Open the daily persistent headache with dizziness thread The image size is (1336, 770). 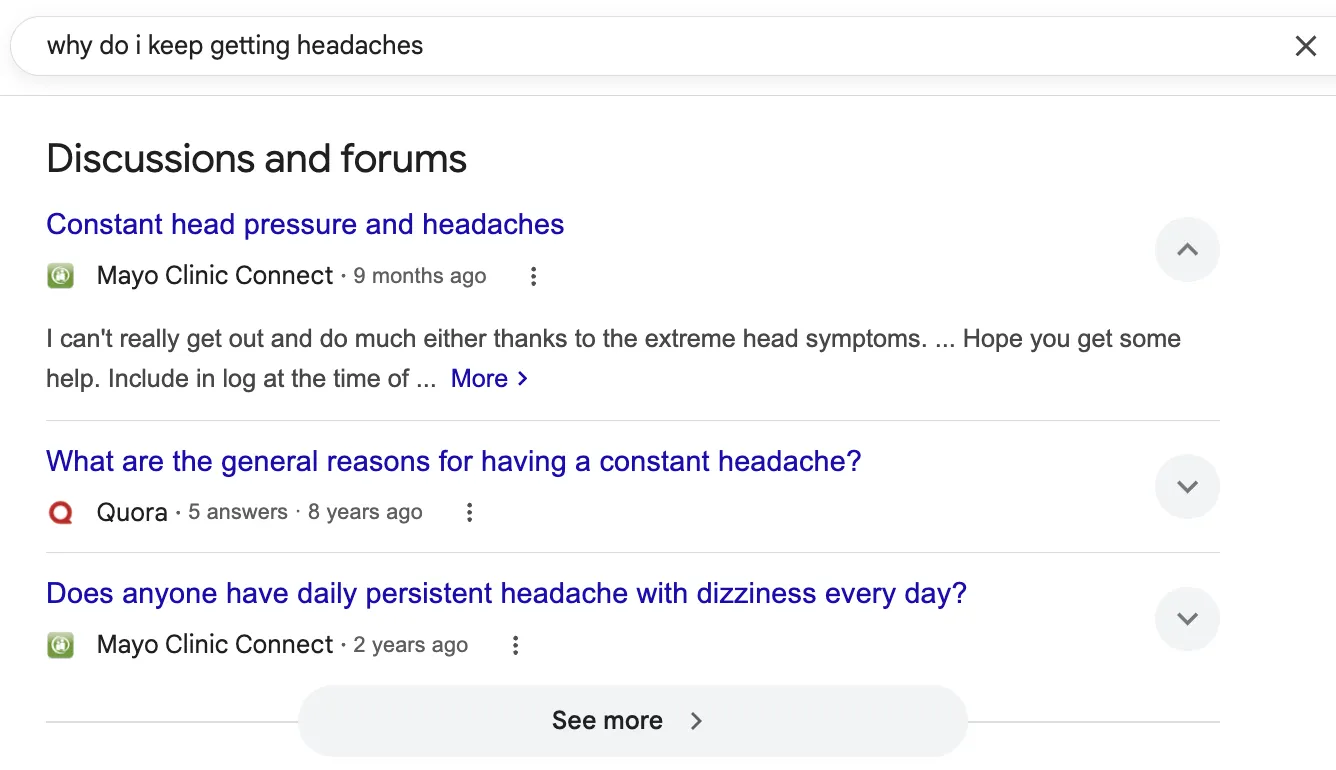(x=506, y=593)
